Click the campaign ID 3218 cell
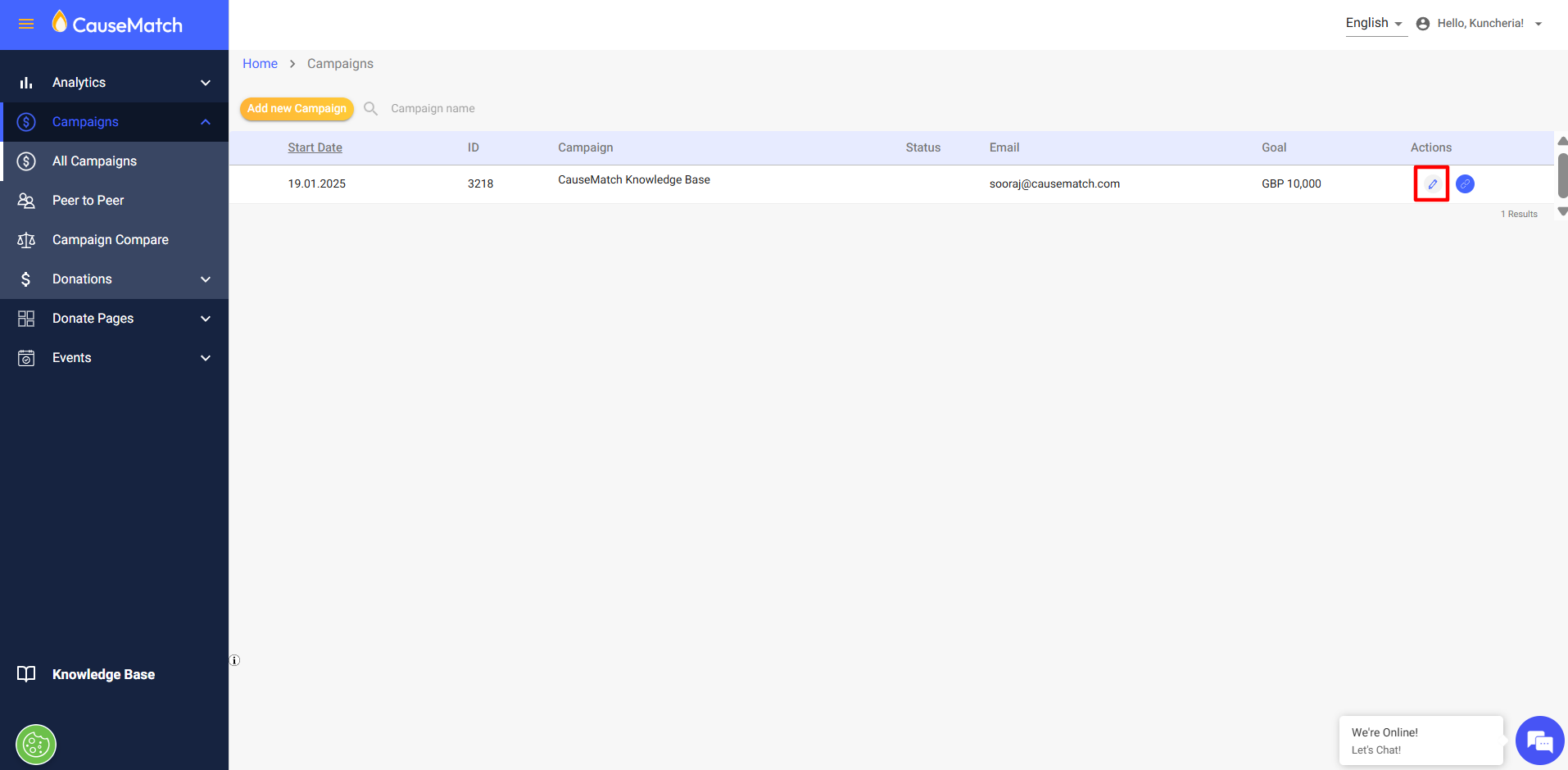The width and height of the screenshot is (1568, 770). [480, 183]
